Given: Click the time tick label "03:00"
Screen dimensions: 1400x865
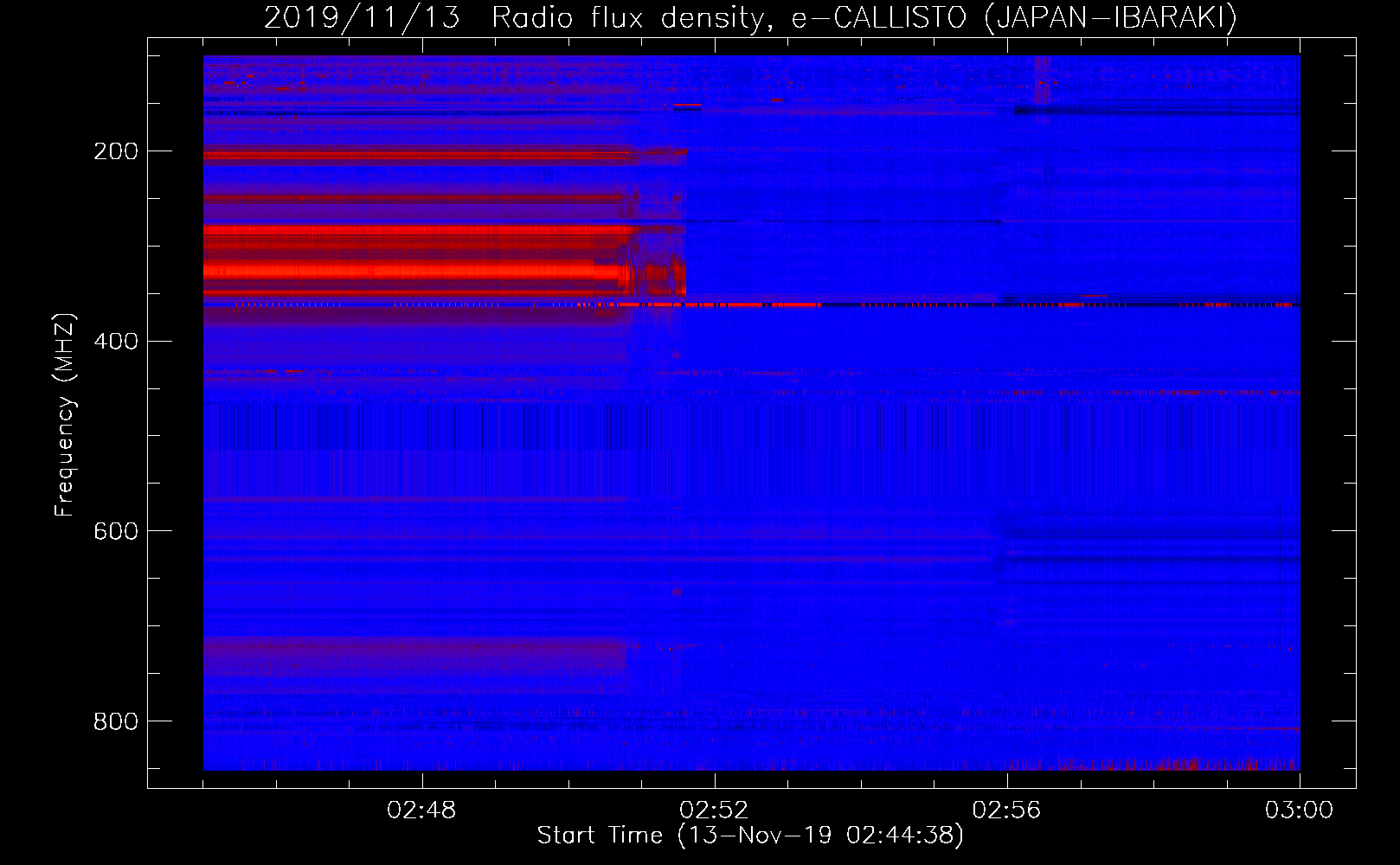Looking at the screenshot, I should tap(1299, 811).
